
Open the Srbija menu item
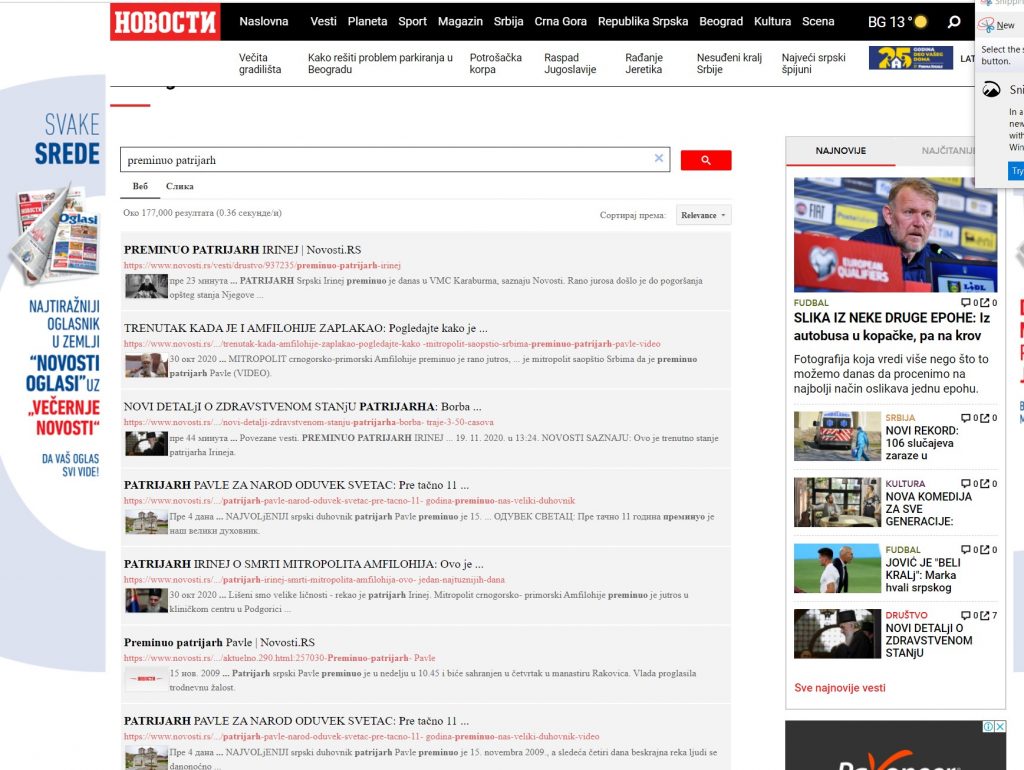(508, 21)
